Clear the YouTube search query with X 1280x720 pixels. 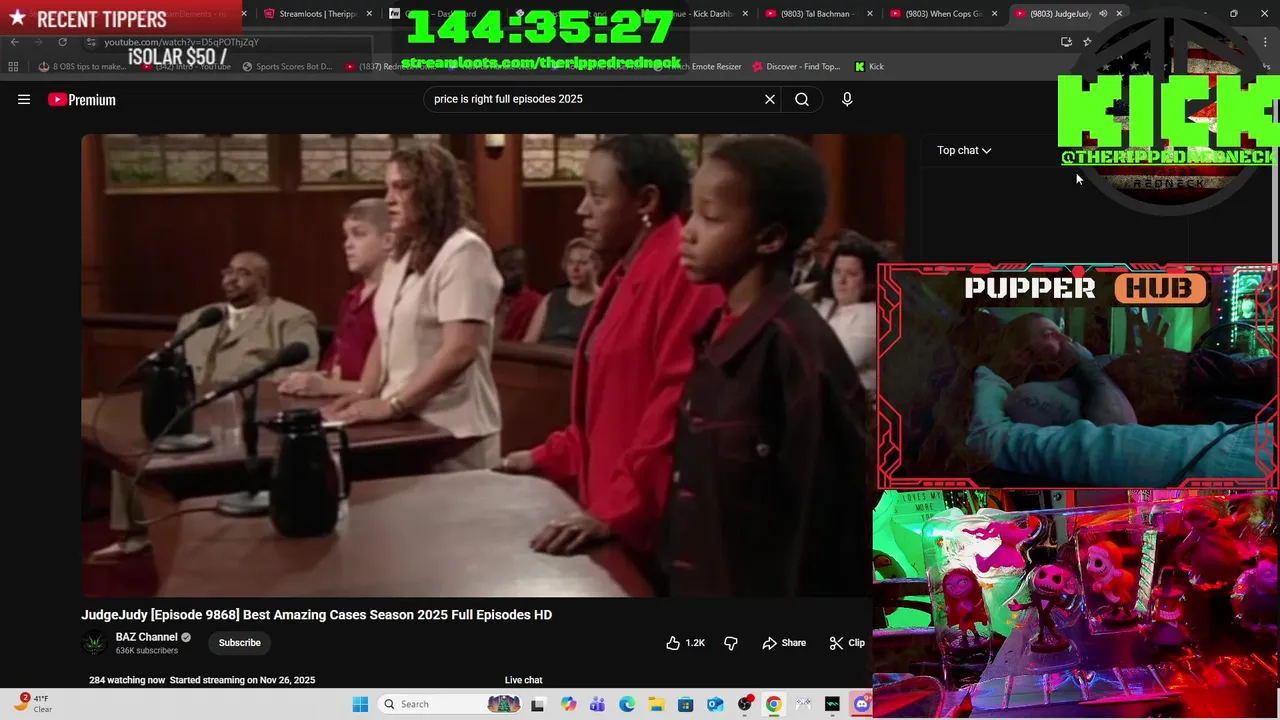click(770, 99)
